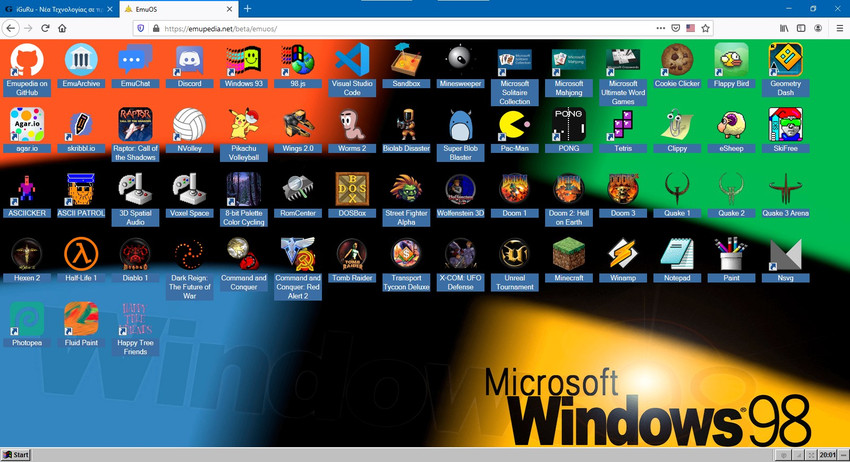The height and width of the screenshot is (462, 850).
Task: Open the Pac-Man icon
Action: [x=514, y=124]
